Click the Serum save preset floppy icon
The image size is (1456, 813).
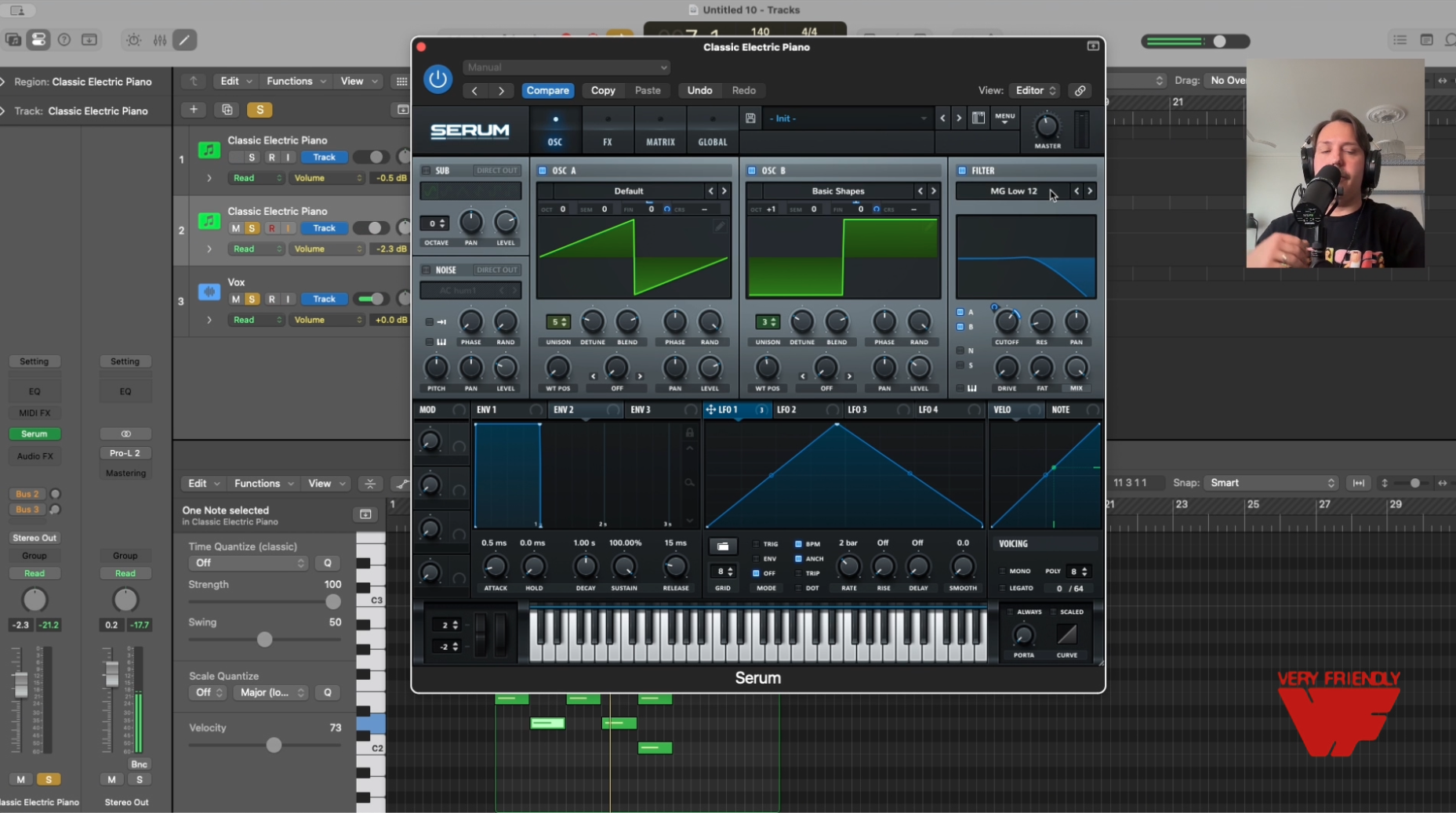pyautogui.click(x=750, y=118)
